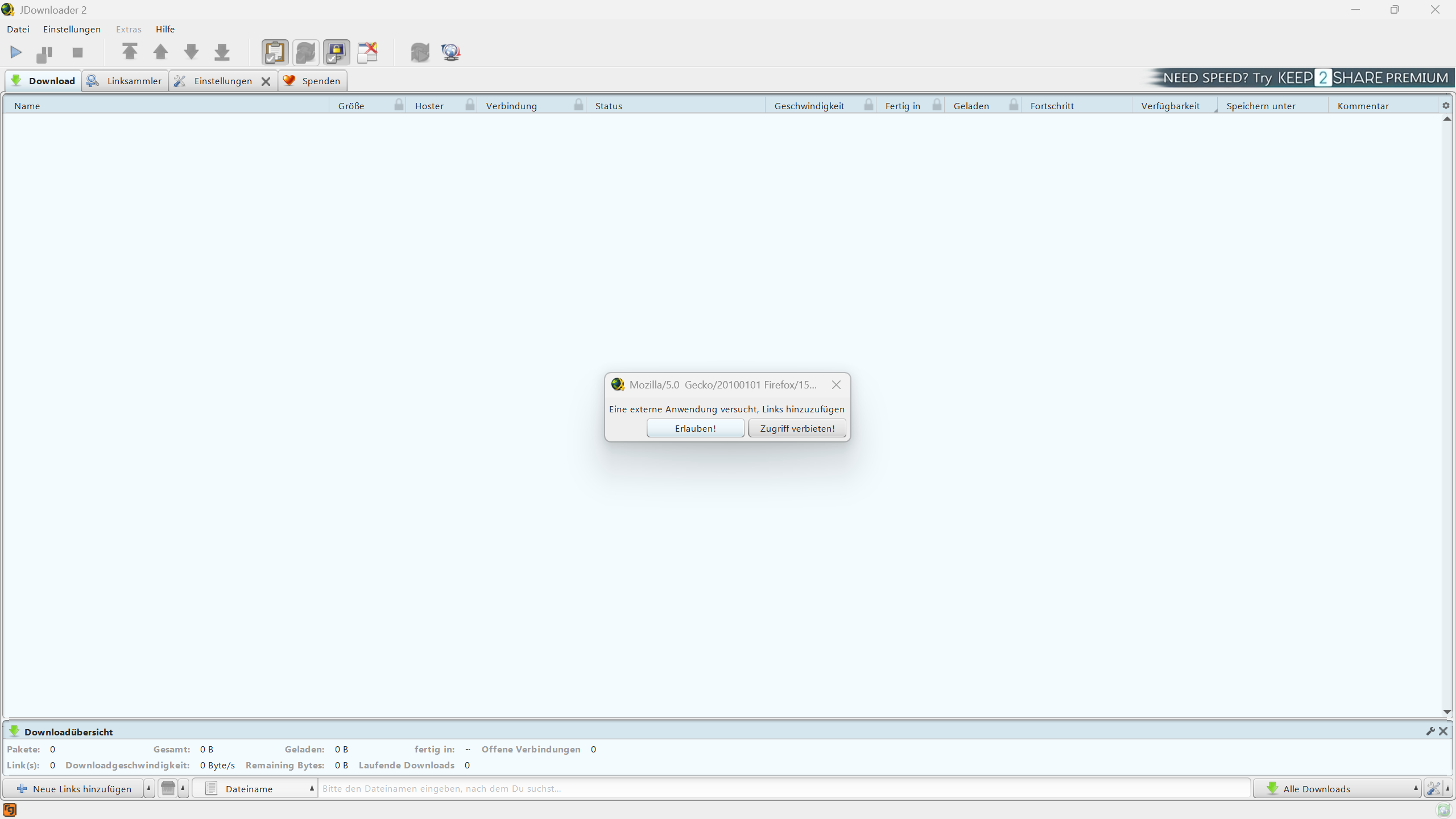This screenshot has height=819, width=1456.
Task: Move selection one step down
Action: click(x=191, y=52)
